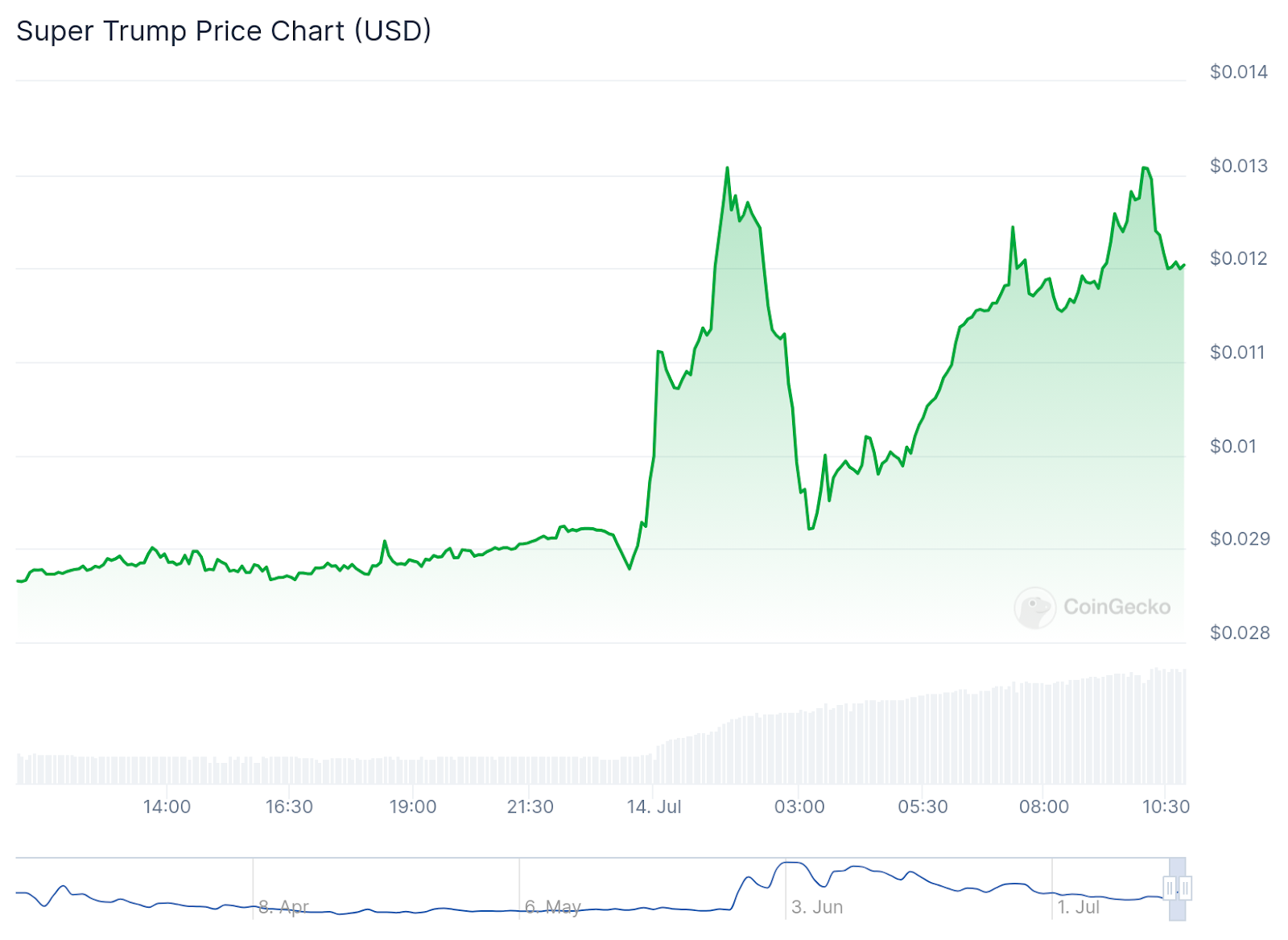Jump to 6. May in range navigator
The image size is (1288, 940).
tap(552, 907)
